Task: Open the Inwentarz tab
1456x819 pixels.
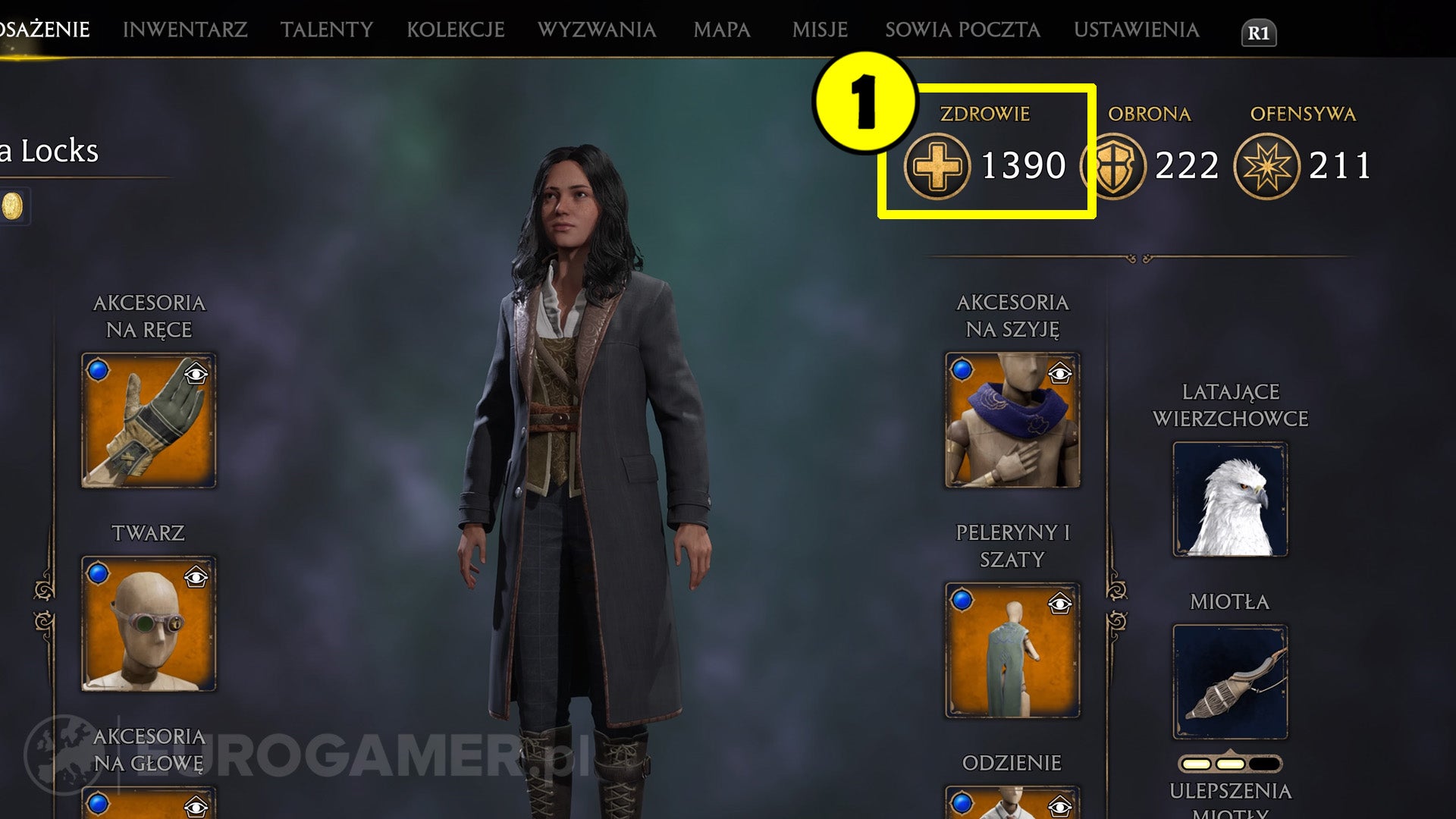Action: (x=185, y=30)
